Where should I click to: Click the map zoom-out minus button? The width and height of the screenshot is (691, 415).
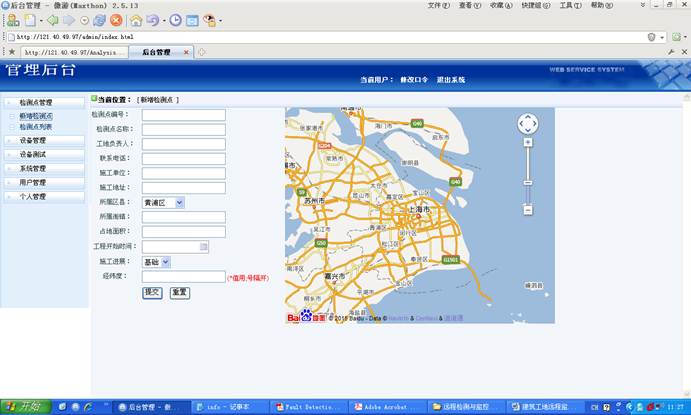[528, 210]
